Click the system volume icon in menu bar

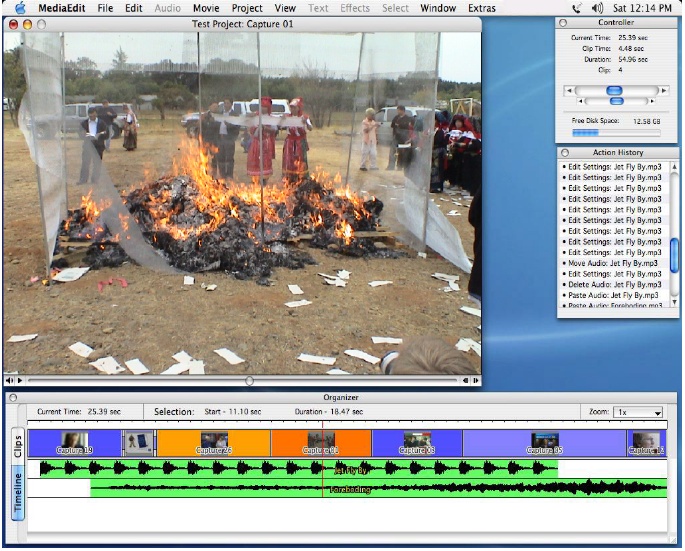click(597, 8)
